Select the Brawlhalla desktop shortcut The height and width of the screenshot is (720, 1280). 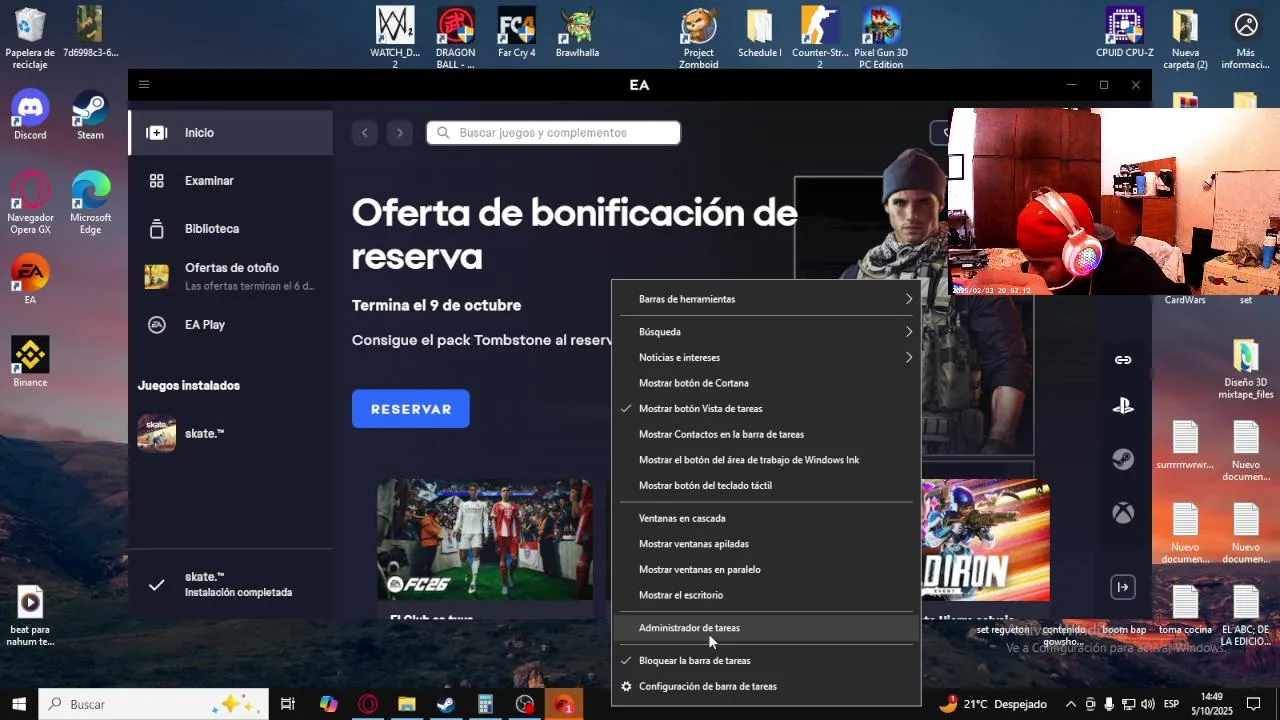point(577,32)
